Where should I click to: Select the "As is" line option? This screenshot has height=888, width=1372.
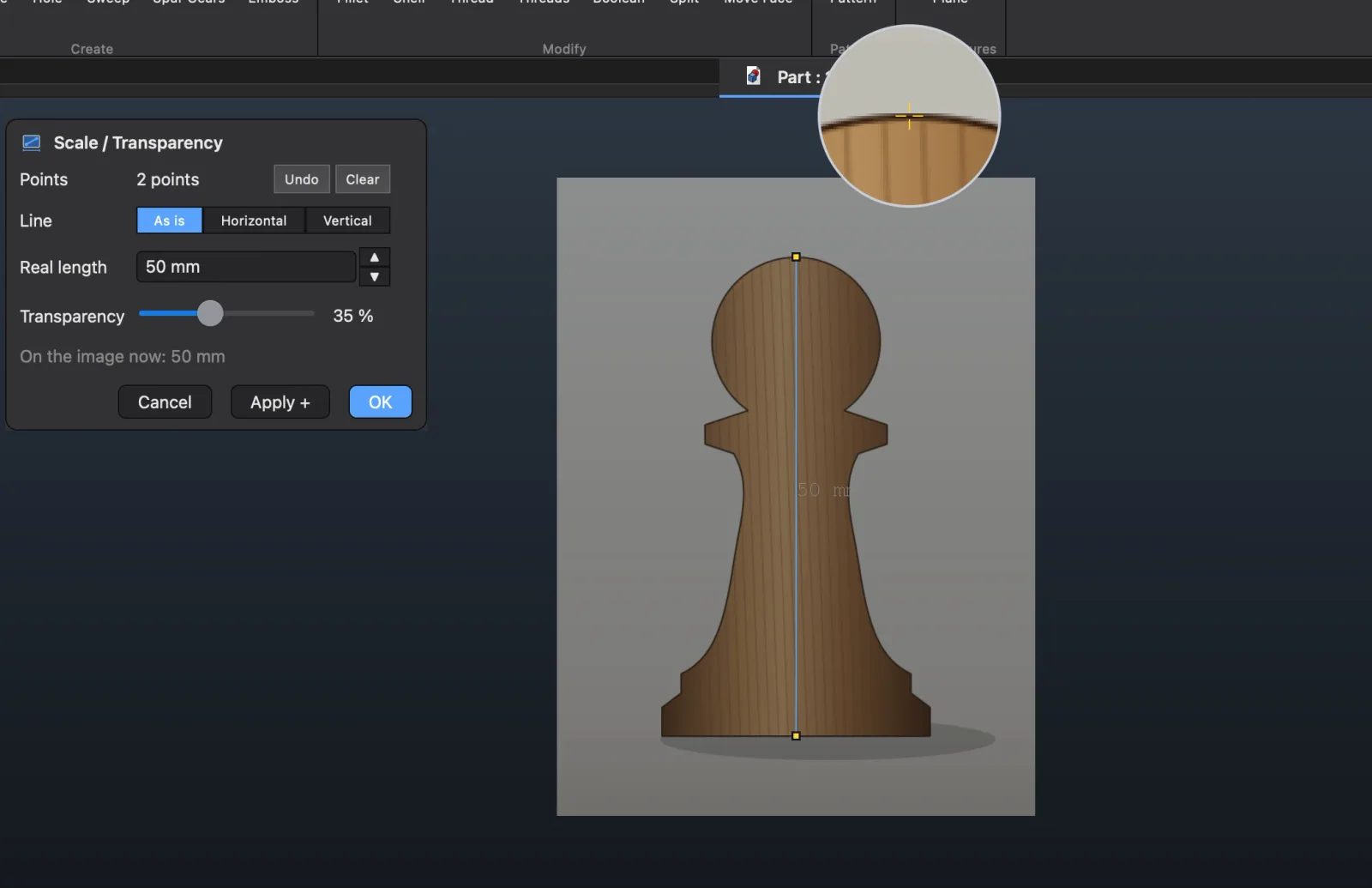click(x=170, y=220)
